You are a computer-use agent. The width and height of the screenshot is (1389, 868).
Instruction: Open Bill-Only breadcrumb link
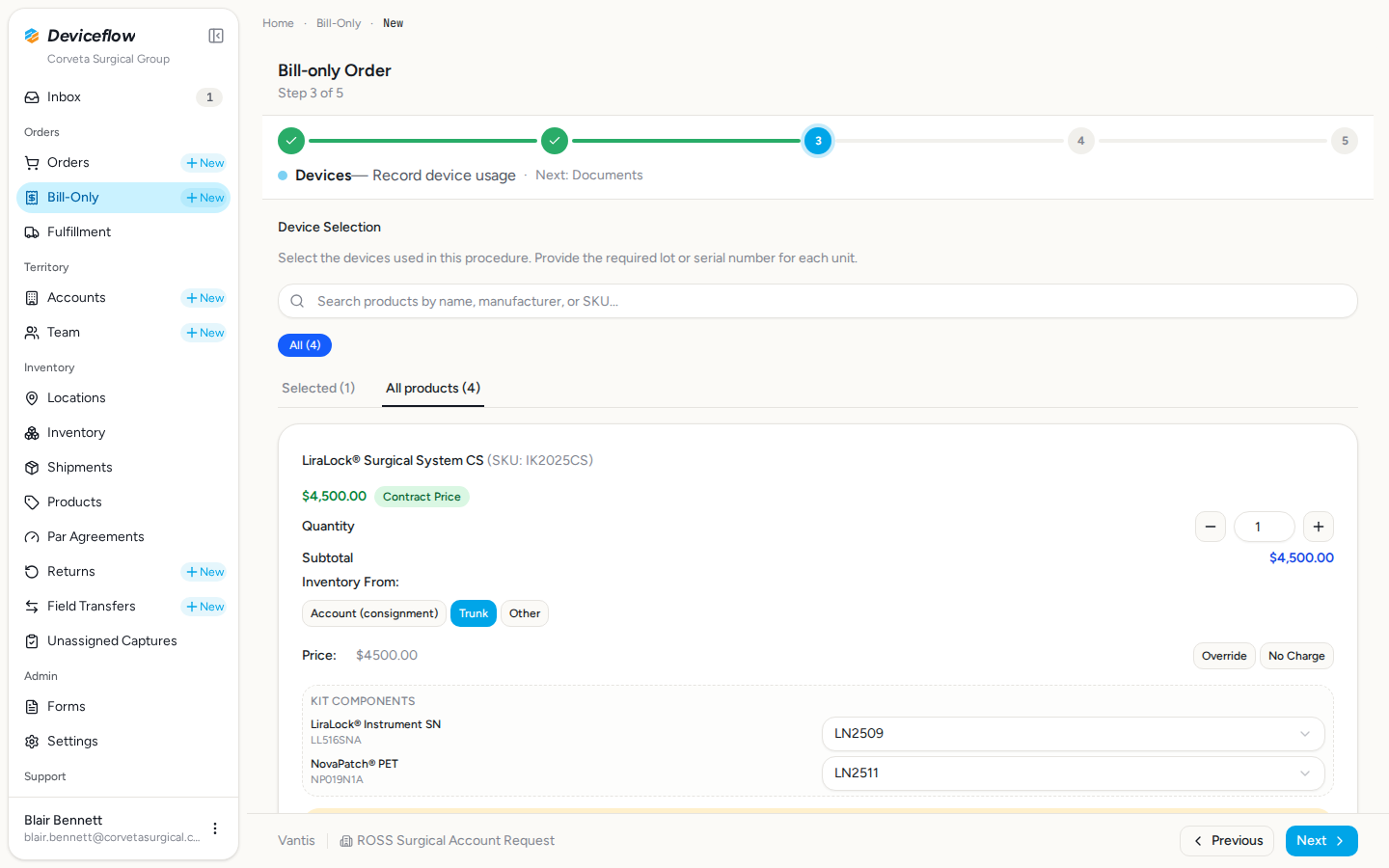tap(339, 23)
